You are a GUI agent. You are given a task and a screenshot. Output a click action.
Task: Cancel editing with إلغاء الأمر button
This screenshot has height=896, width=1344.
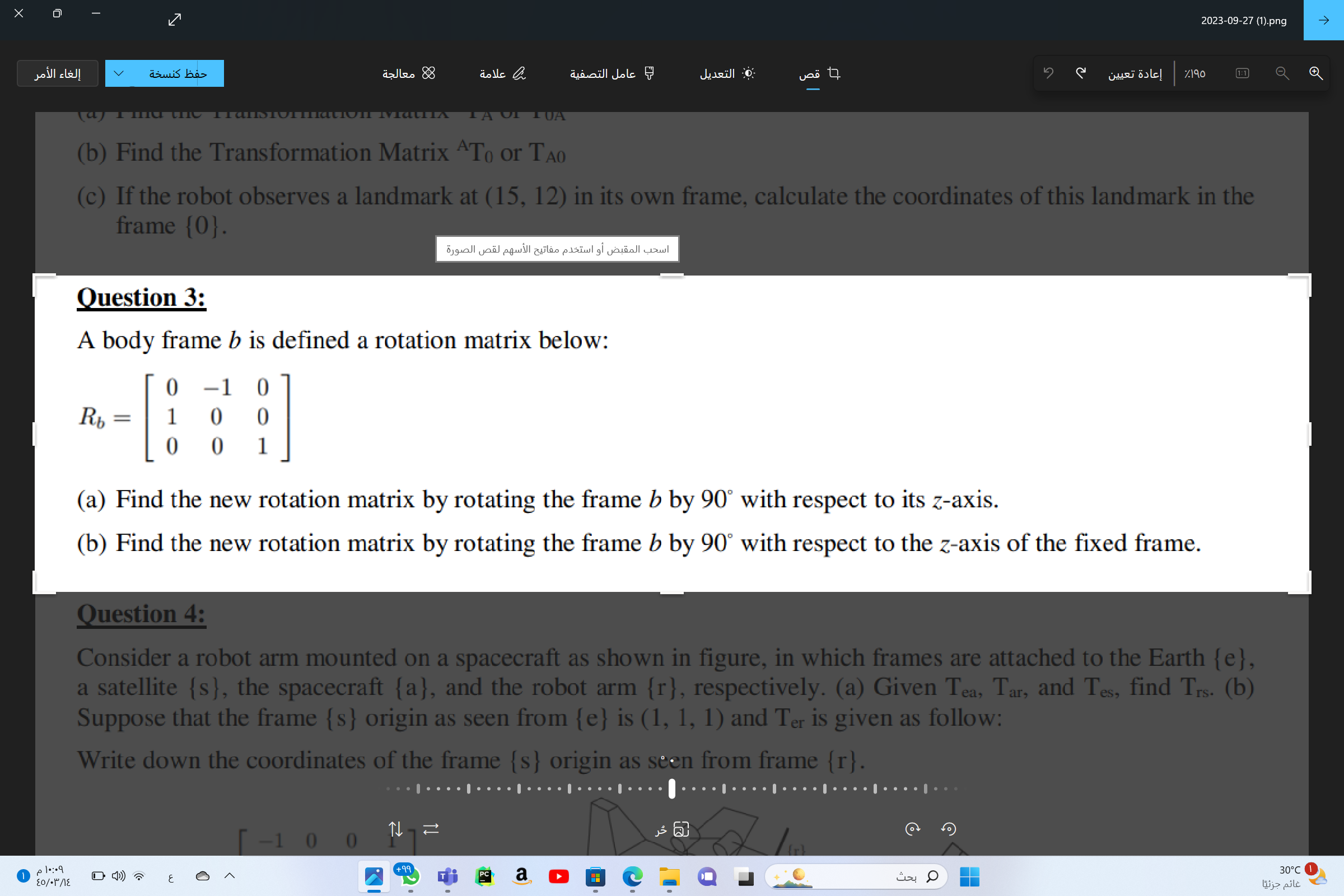tap(57, 73)
